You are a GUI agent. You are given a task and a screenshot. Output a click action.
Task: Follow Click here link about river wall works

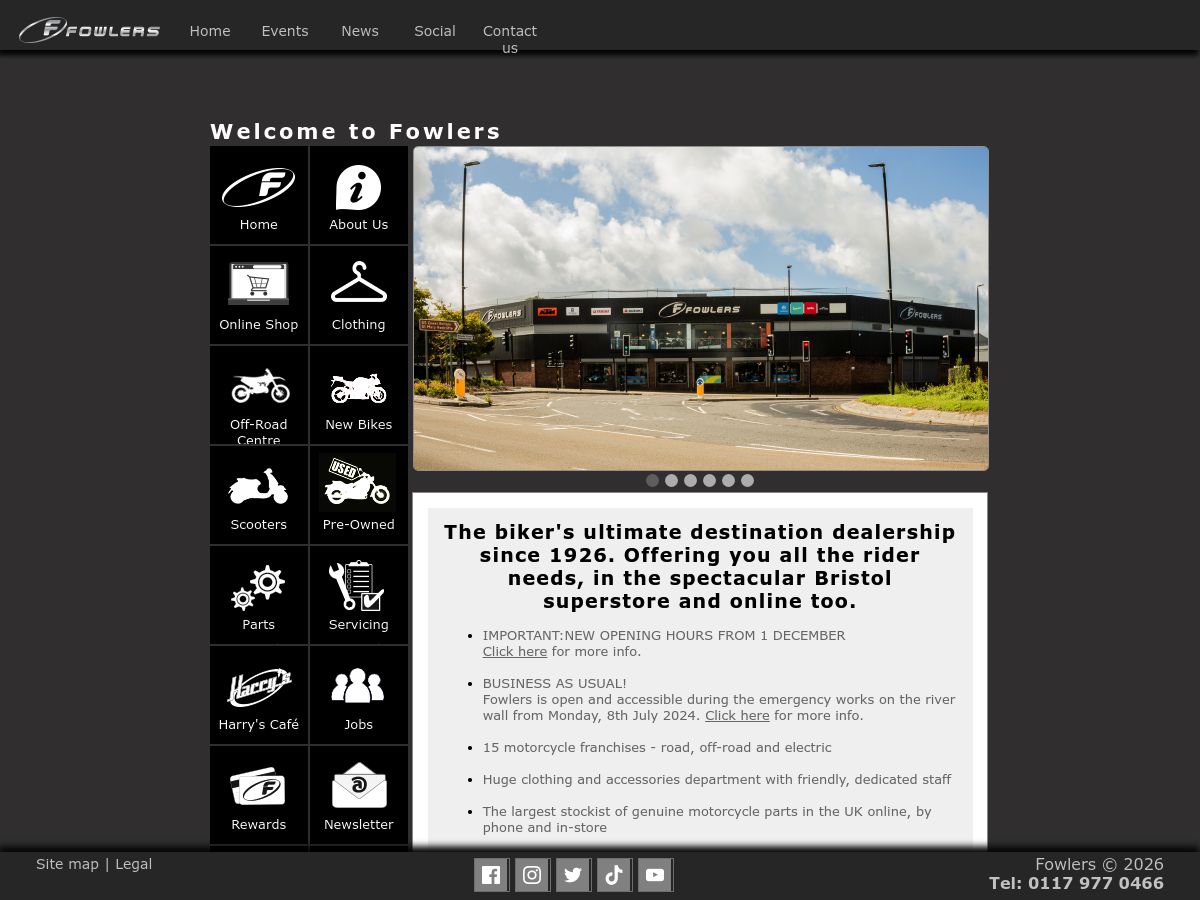(737, 715)
